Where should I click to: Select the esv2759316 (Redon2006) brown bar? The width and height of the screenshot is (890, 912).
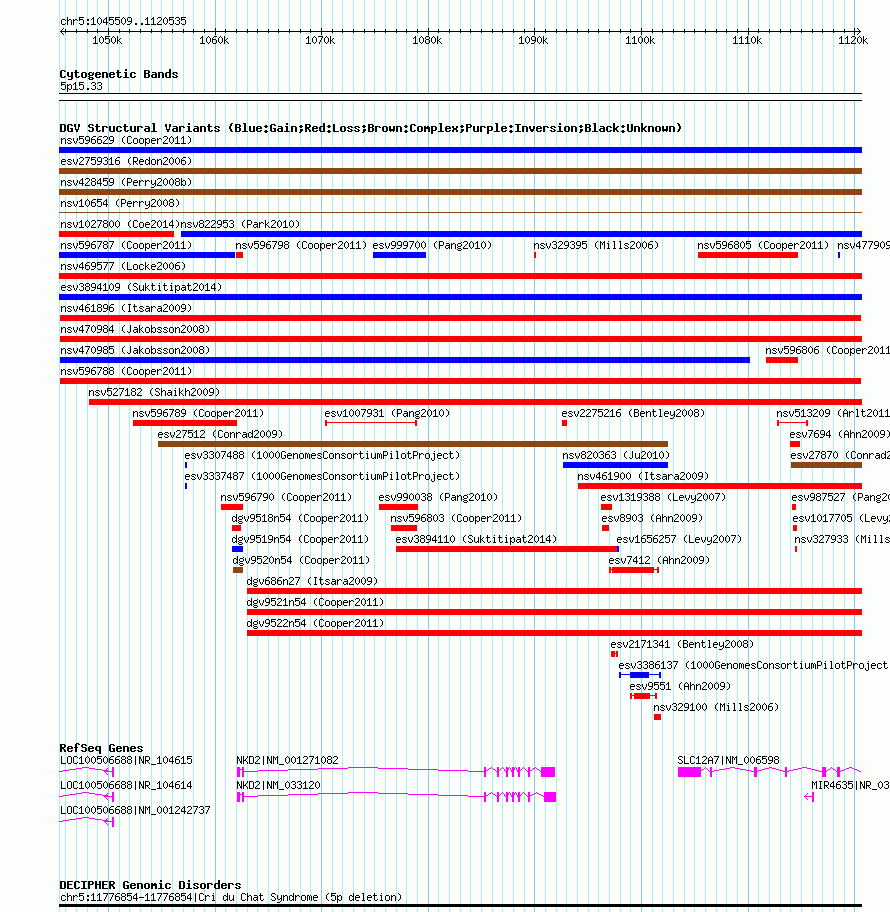[460, 171]
